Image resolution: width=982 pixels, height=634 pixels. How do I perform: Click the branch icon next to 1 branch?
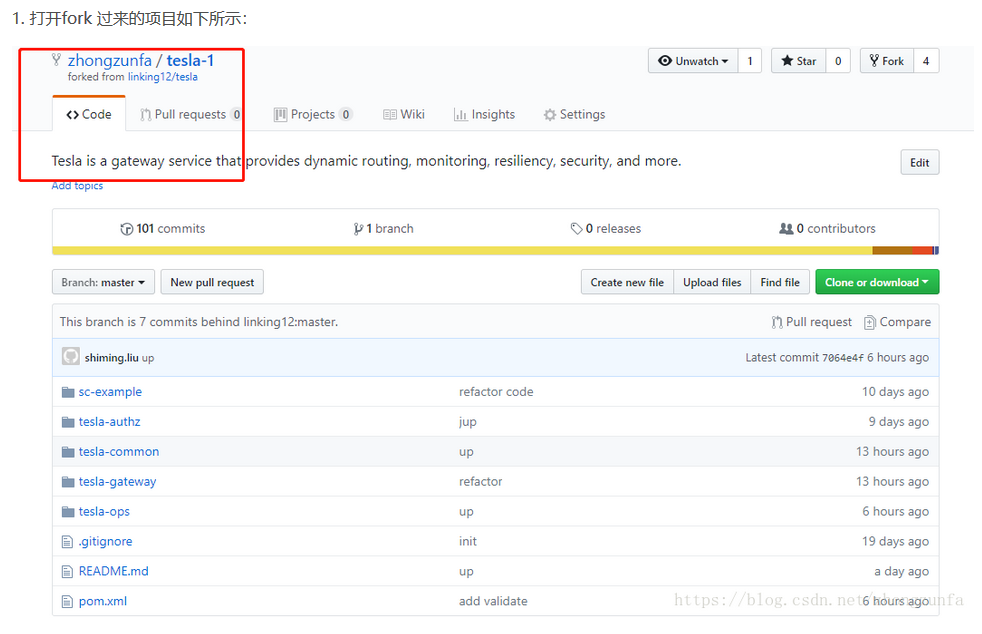(x=358, y=229)
